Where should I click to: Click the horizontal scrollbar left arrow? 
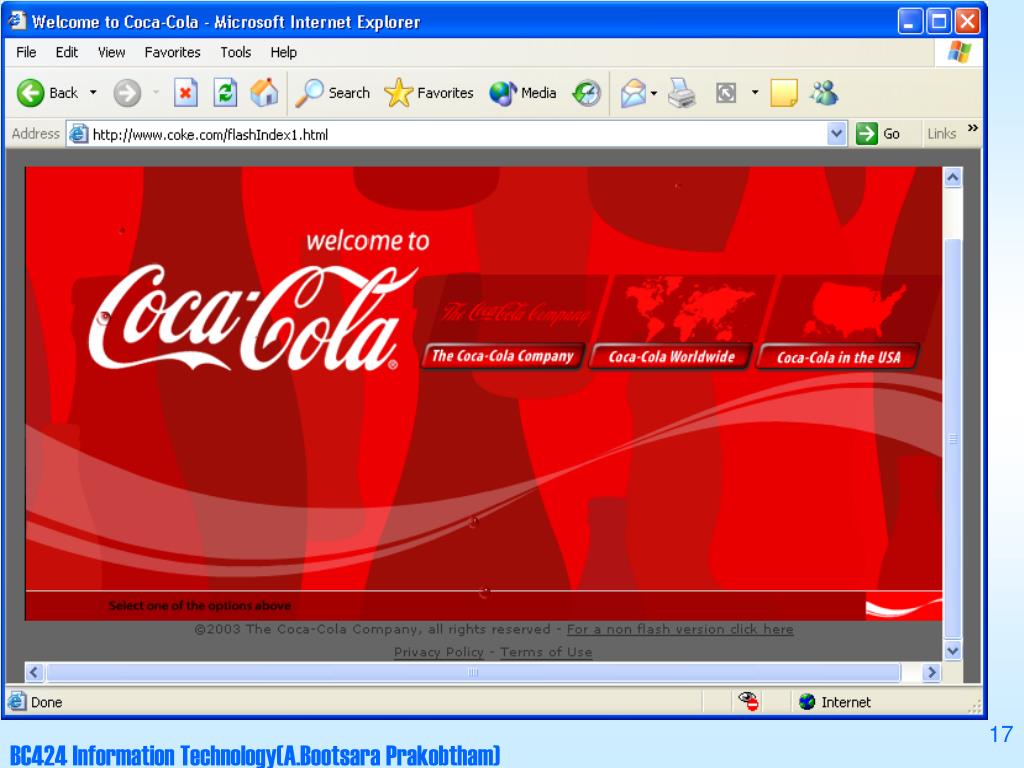(34, 672)
